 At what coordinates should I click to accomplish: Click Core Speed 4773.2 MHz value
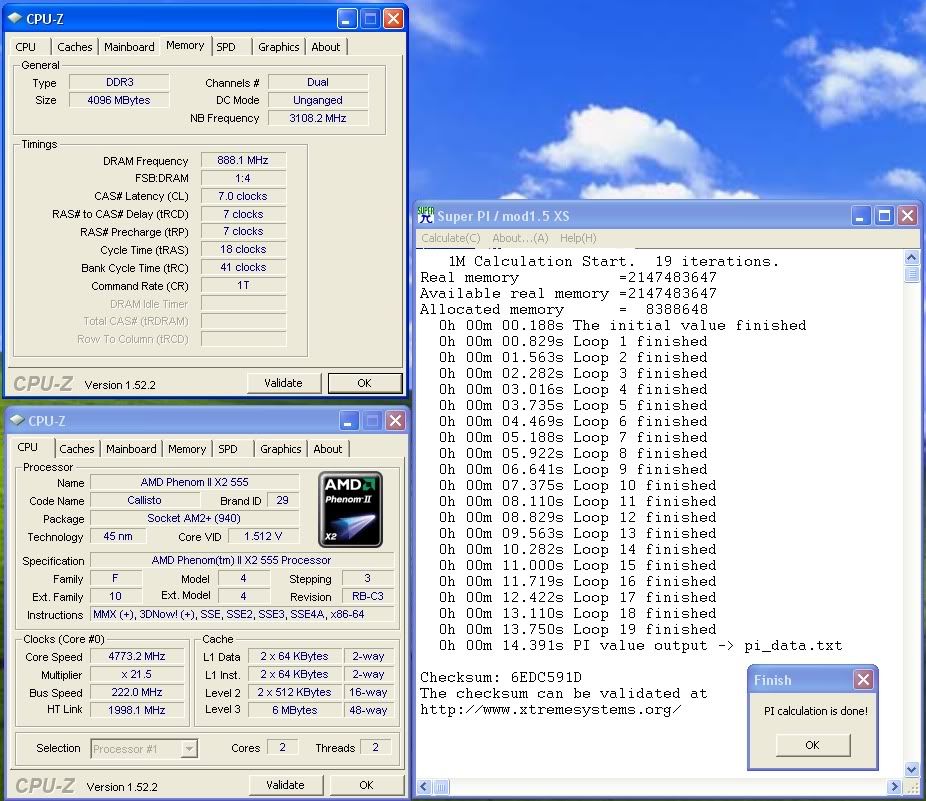tap(136, 656)
